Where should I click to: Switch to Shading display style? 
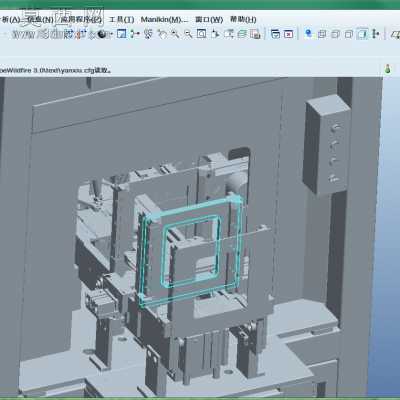[x=362, y=34]
